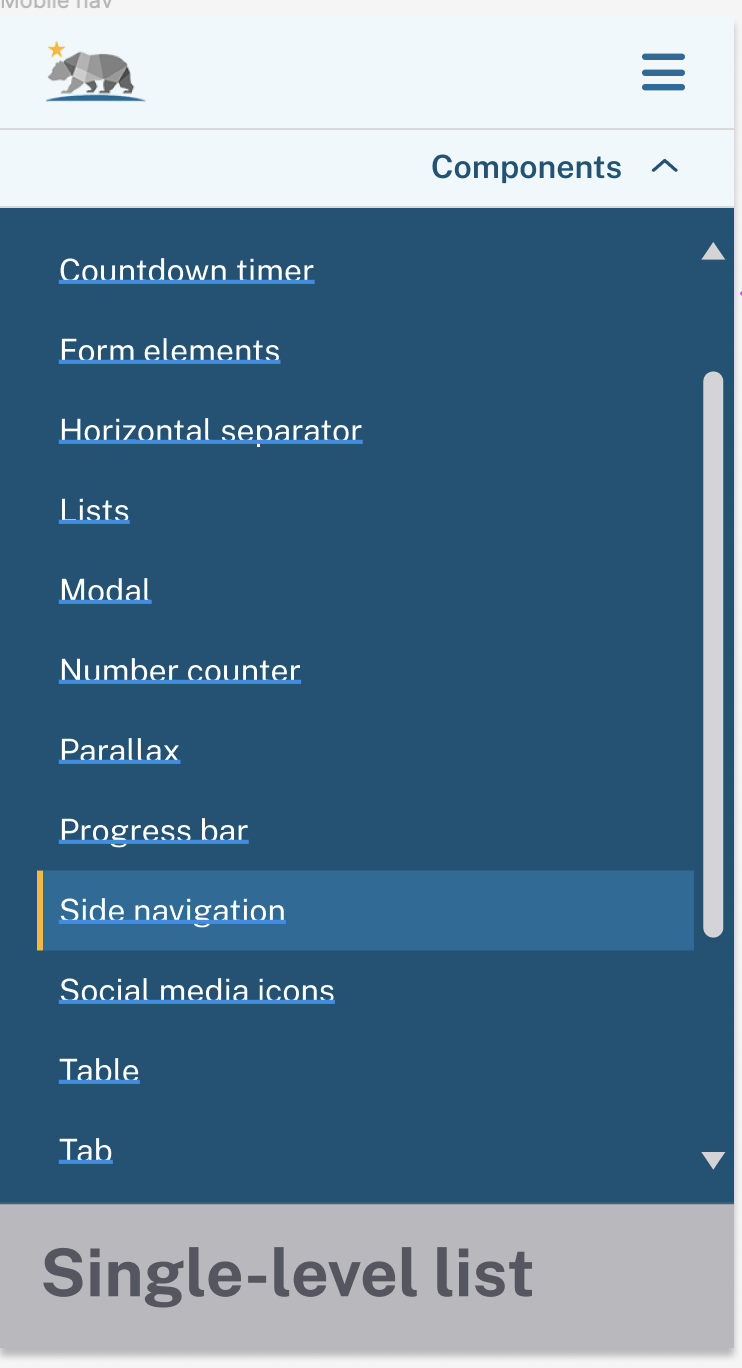Image resolution: width=742 pixels, height=1368 pixels.
Task: Click the California bear logo
Action: coord(94,72)
